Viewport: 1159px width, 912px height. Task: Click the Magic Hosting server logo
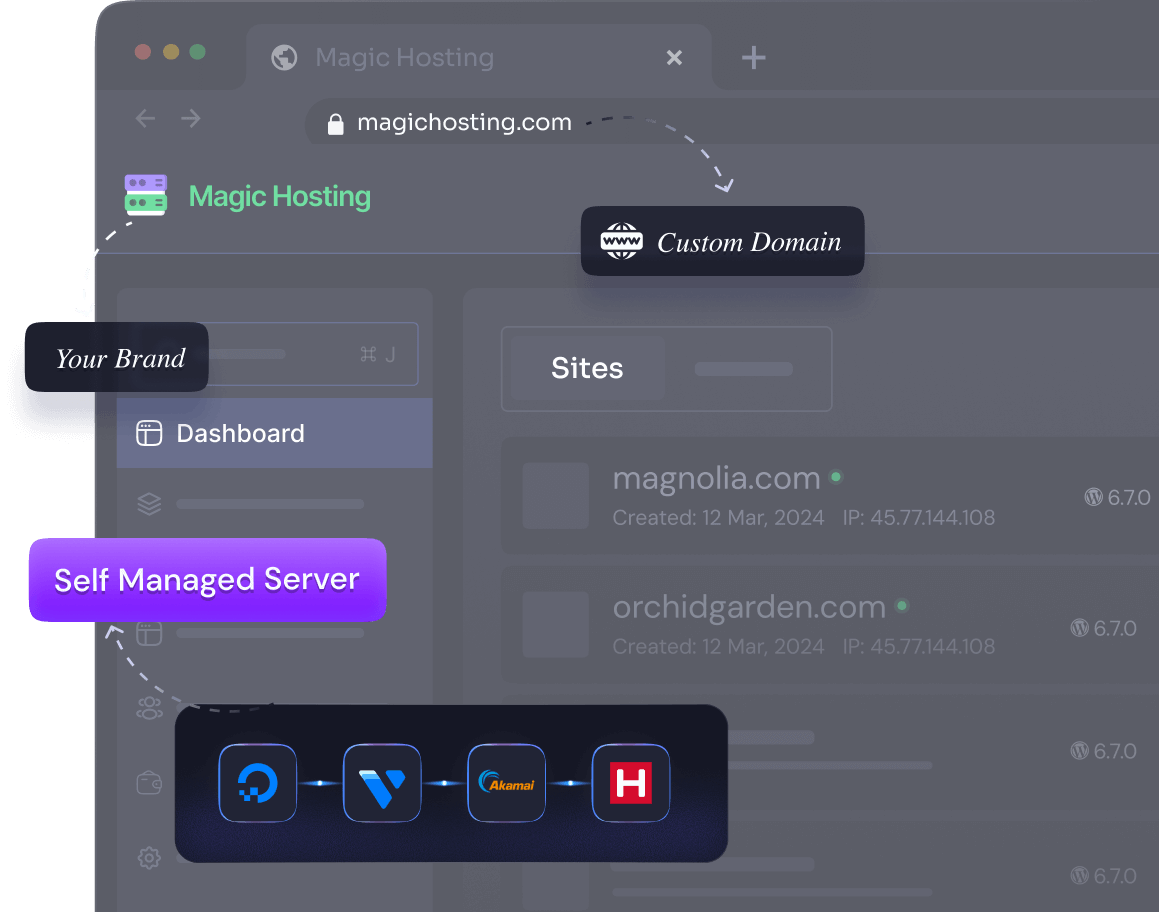(x=145, y=196)
